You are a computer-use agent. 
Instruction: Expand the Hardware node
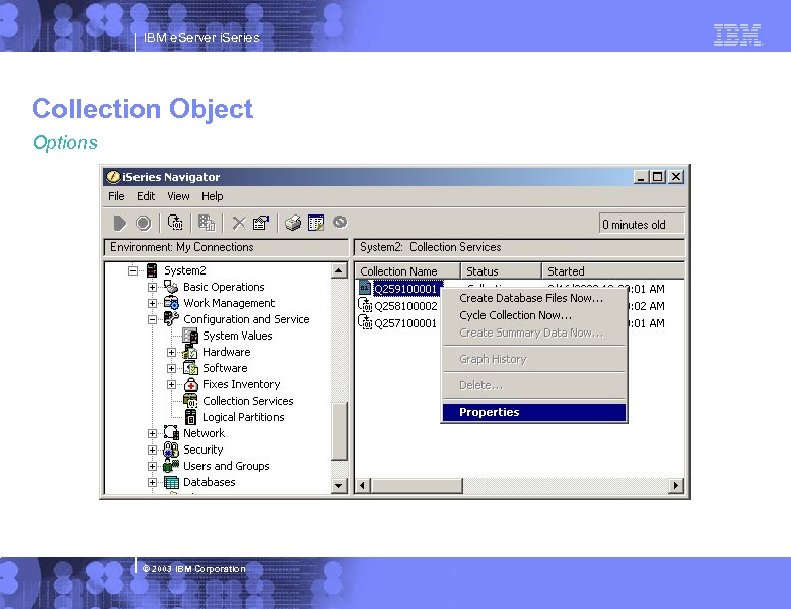point(172,352)
